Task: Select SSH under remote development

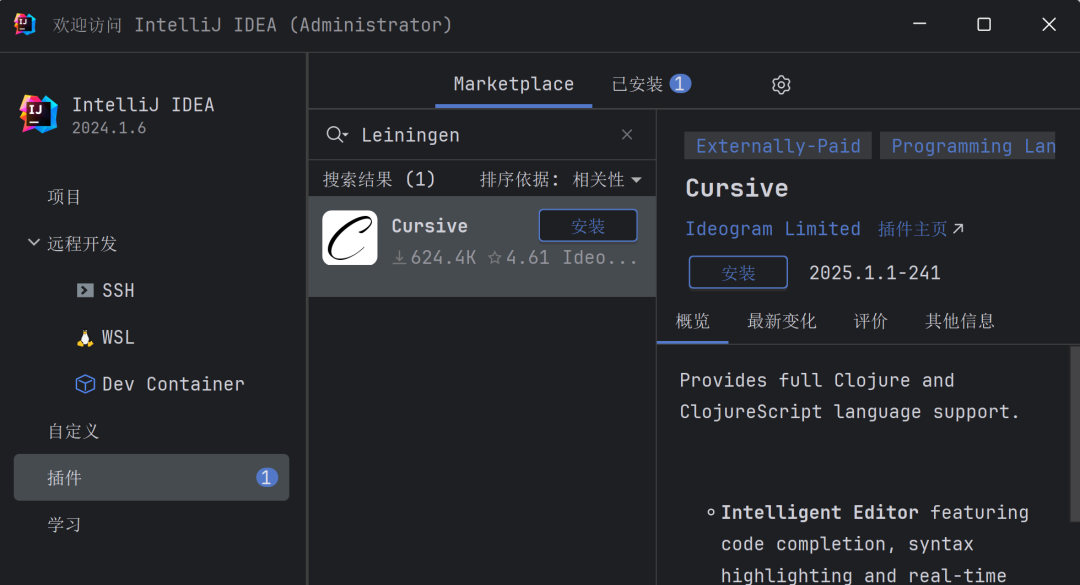Action: pos(117,291)
